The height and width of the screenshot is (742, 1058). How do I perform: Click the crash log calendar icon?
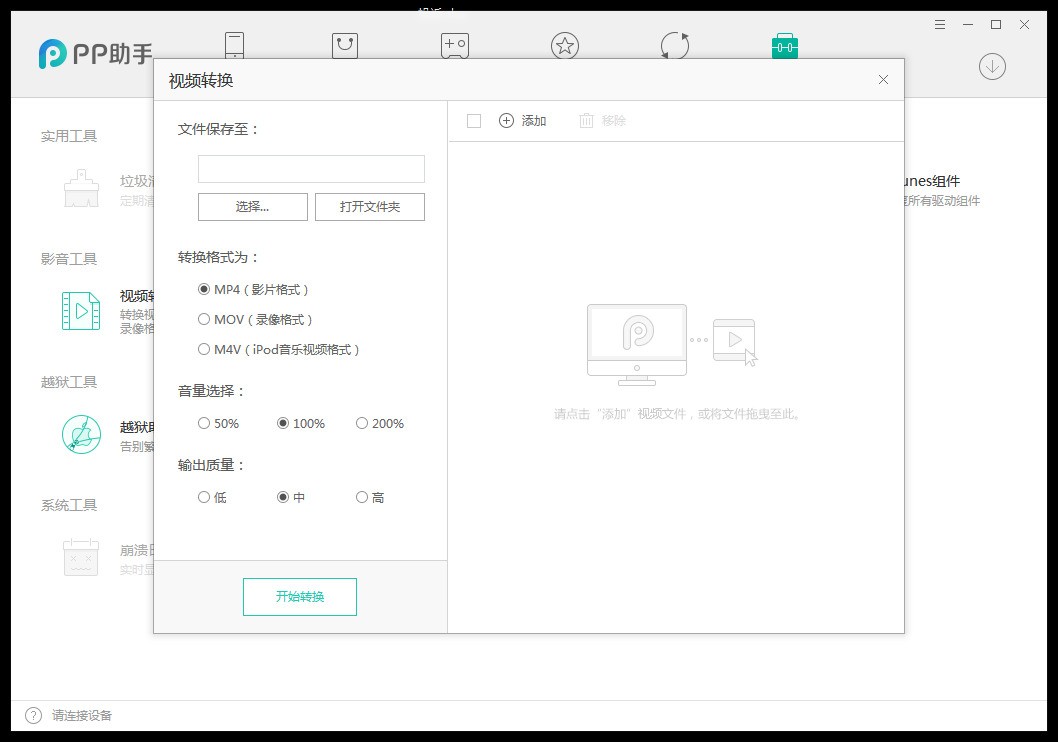(x=81, y=557)
